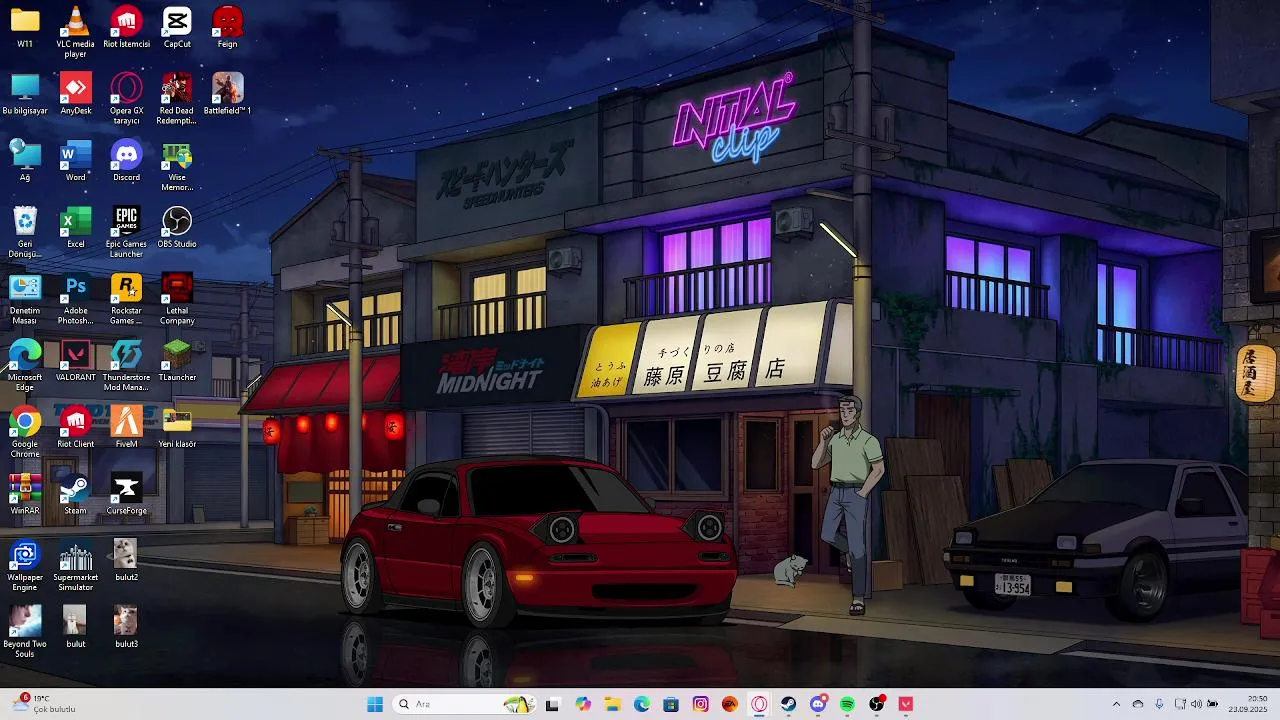Image resolution: width=1280 pixels, height=720 pixels.
Task: Launch Excel from desktop
Action: coord(76,227)
